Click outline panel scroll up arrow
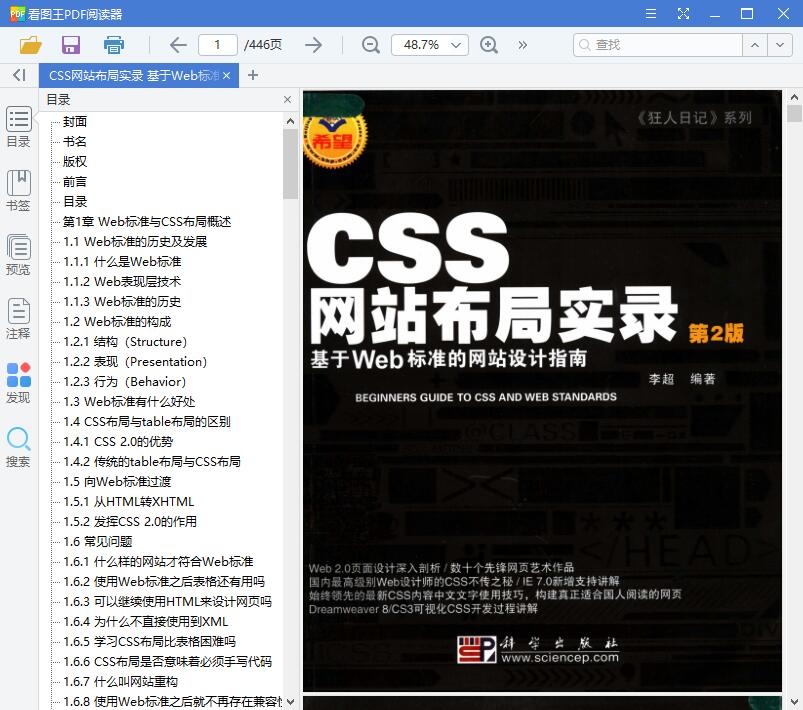This screenshot has height=710, width=803. 290,121
